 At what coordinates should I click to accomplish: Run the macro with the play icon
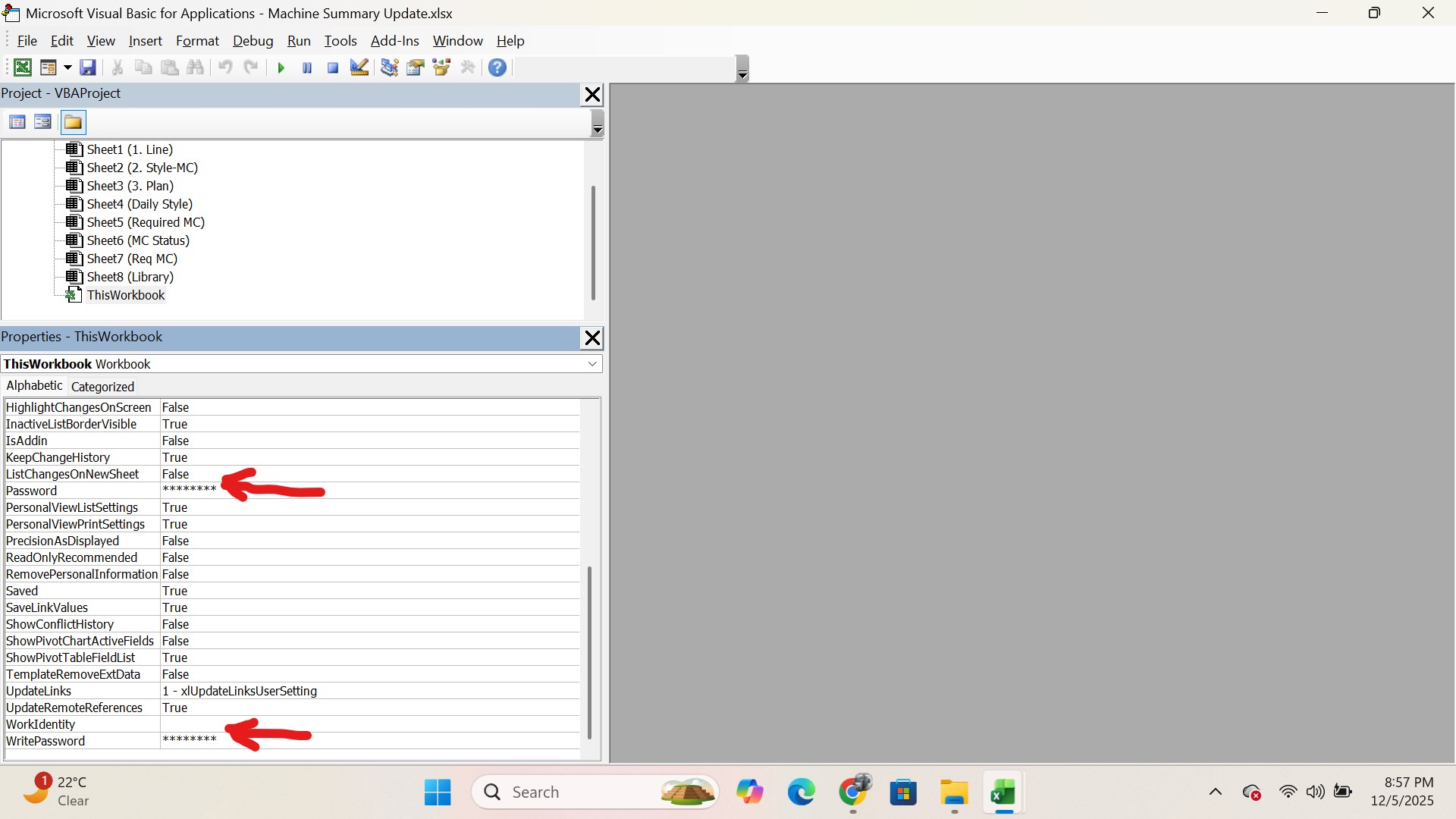point(281,67)
